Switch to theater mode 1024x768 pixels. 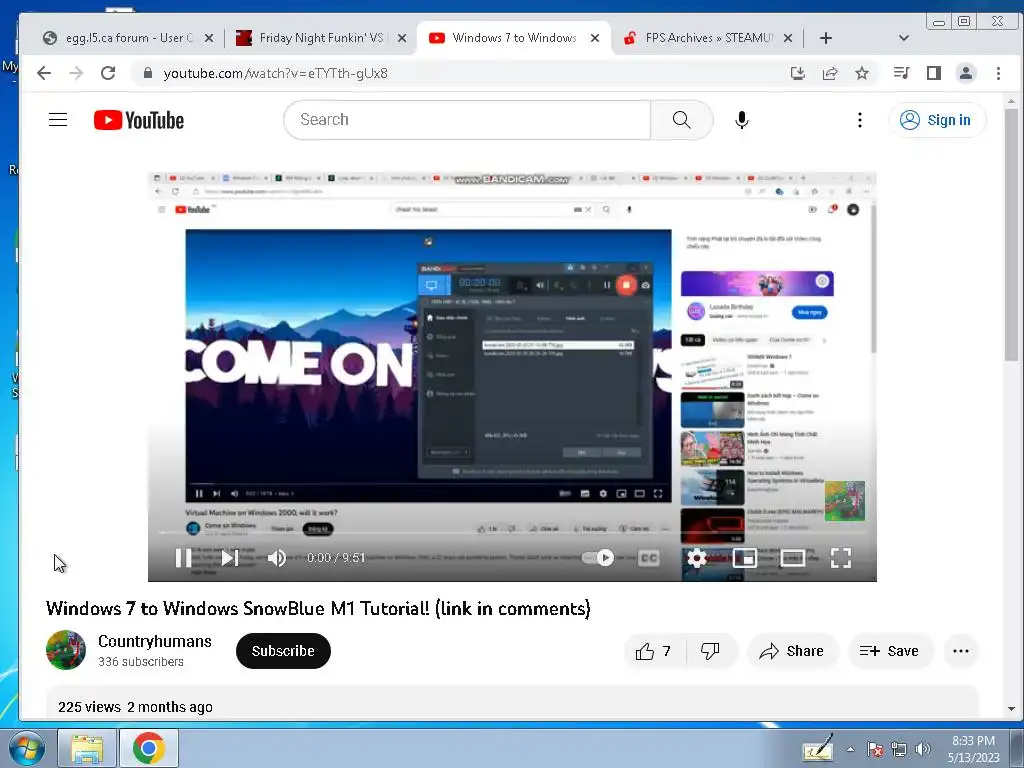[792, 558]
